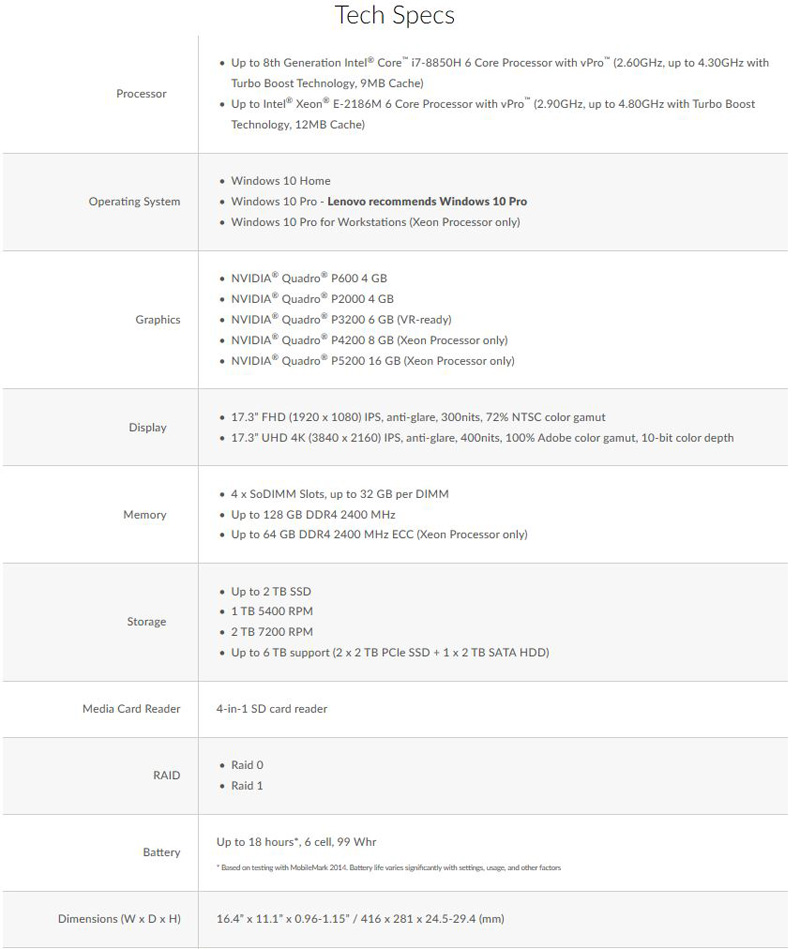Click the Display row label
The height and width of the screenshot is (949, 800).
point(148,428)
